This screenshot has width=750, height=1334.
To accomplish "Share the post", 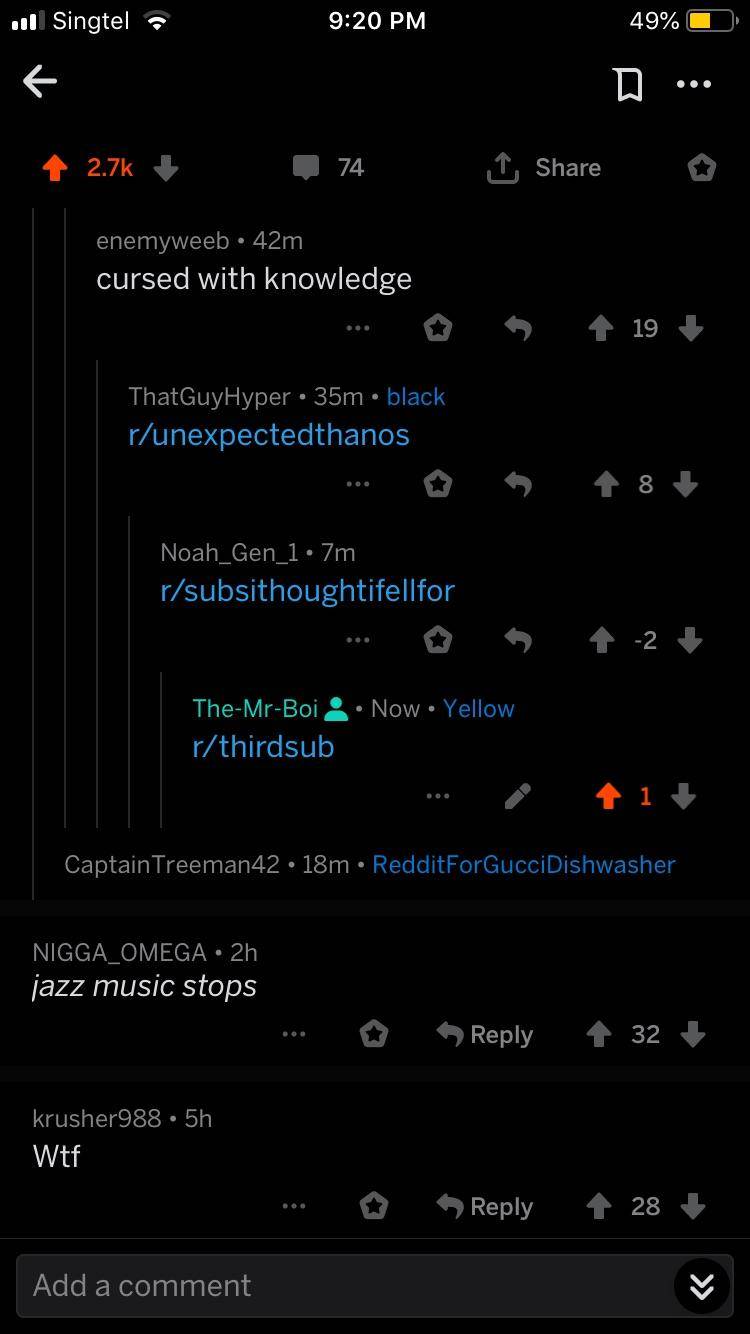I will [x=543, y=168].
